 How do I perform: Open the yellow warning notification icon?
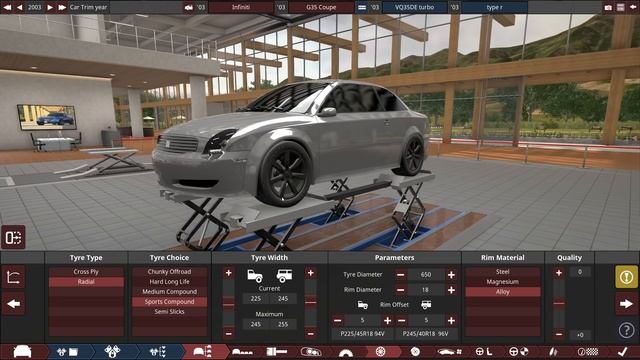[x=626, y=277]
